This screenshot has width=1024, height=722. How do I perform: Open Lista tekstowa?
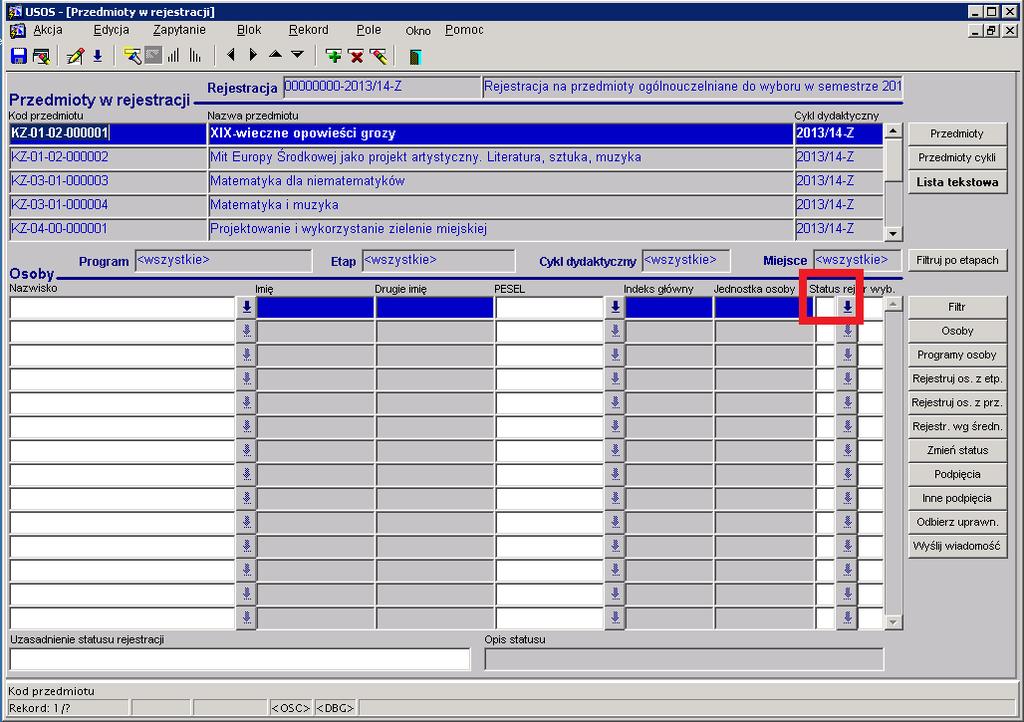[957, 182]
